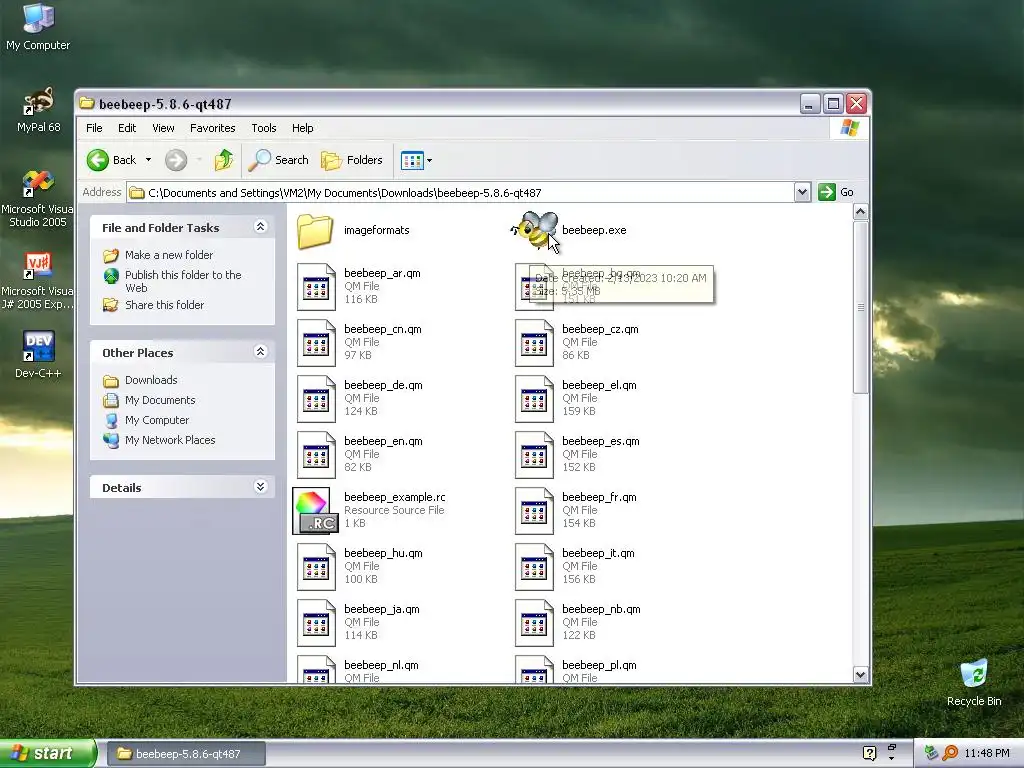Viewport: 1024px width, 768px height.
Task: Go to My Network Places link
Action: (170, 440)
